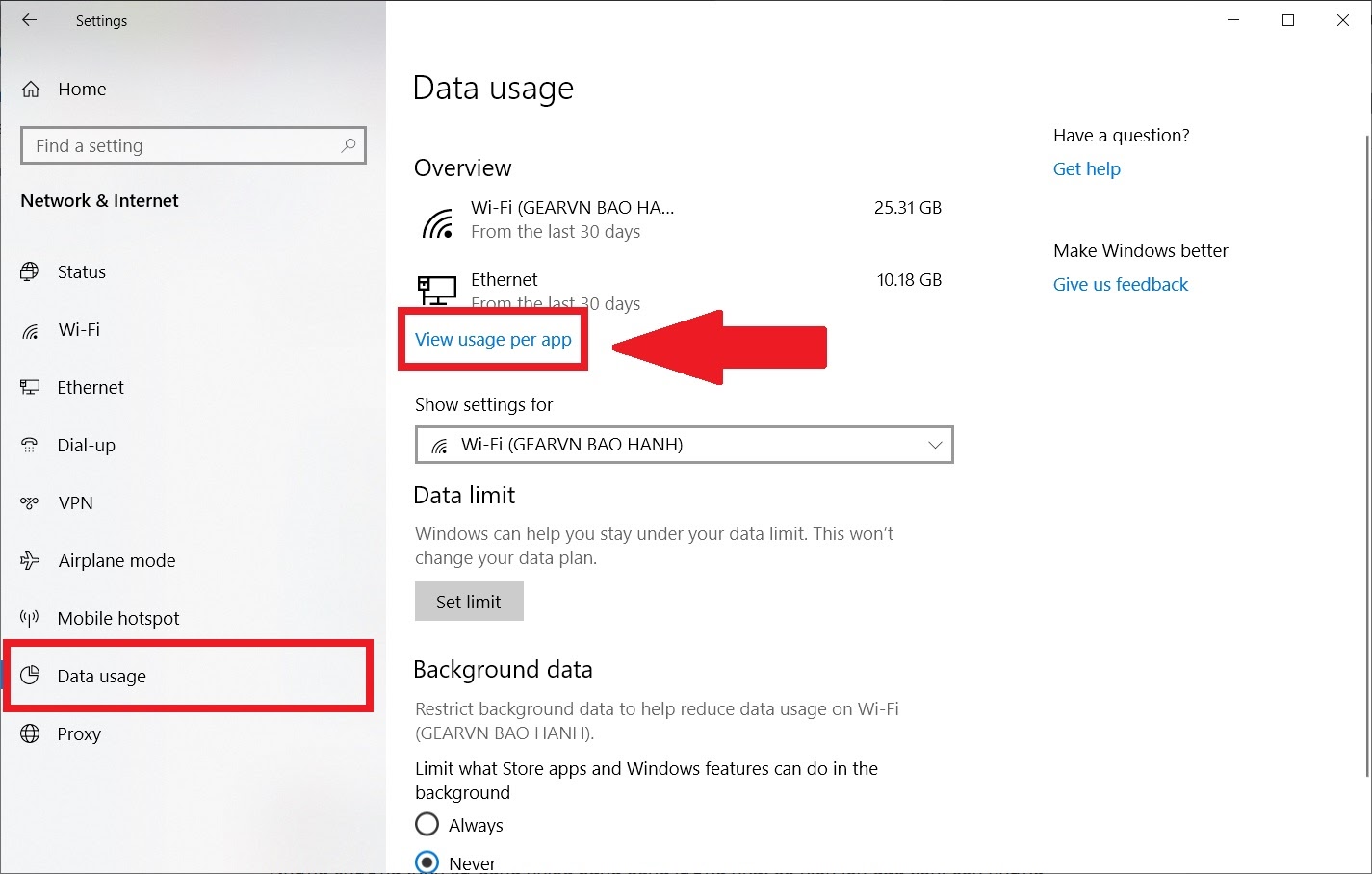
Task: Select the Always background data option
Action: pyautogui.click(x=427, y=825)
